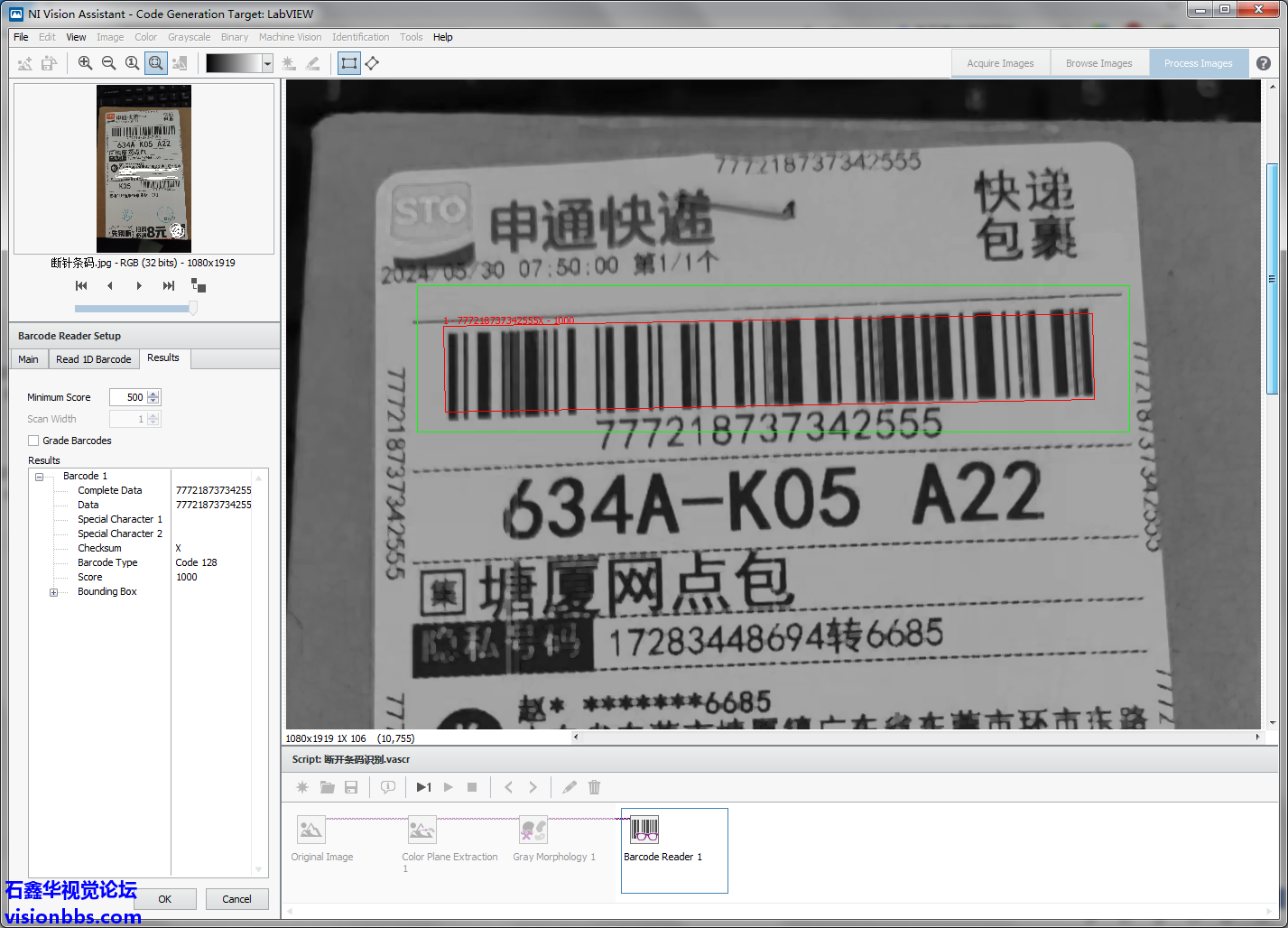Click the Run Once script button
The height and width of the screenshot is (928, 1288).
[x=423, y=787]
